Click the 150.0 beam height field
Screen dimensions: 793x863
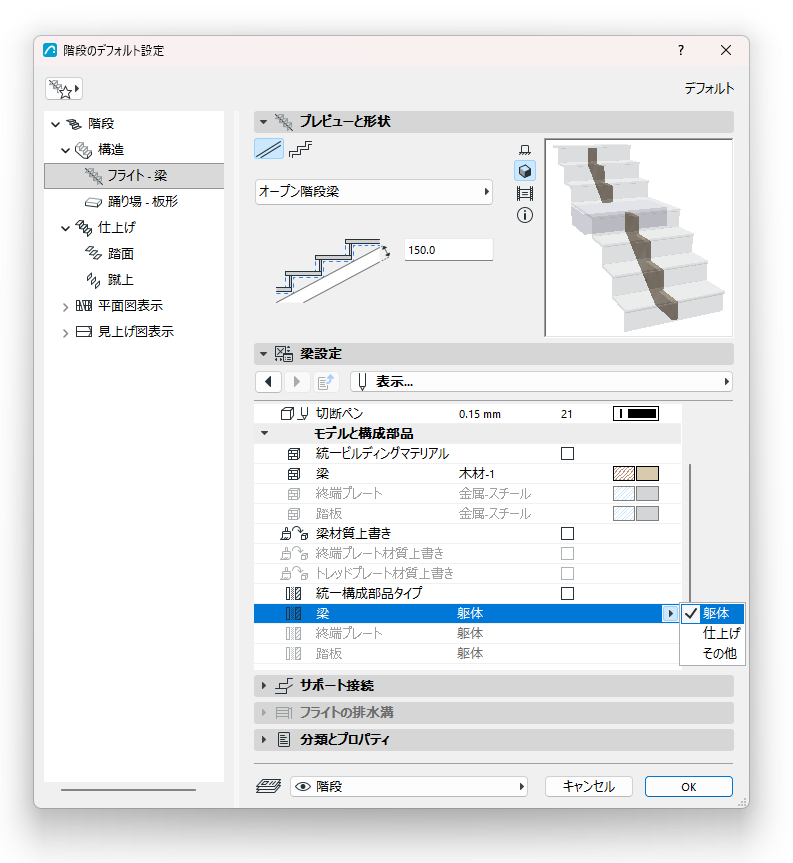[x=449, y=250]
